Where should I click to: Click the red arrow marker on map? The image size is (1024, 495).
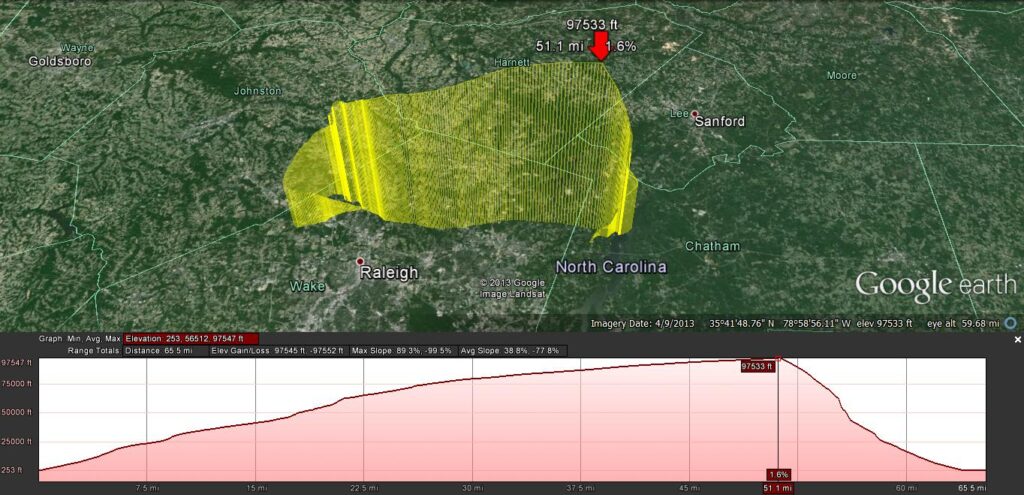(599, 46)
